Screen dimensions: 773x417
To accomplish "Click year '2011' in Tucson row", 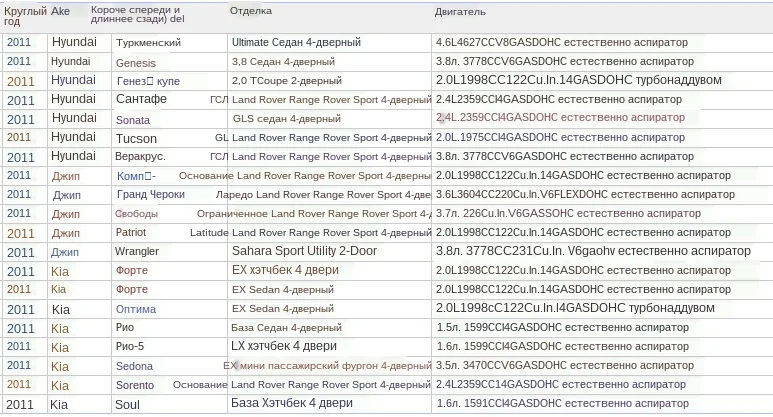I will point(19,137).
